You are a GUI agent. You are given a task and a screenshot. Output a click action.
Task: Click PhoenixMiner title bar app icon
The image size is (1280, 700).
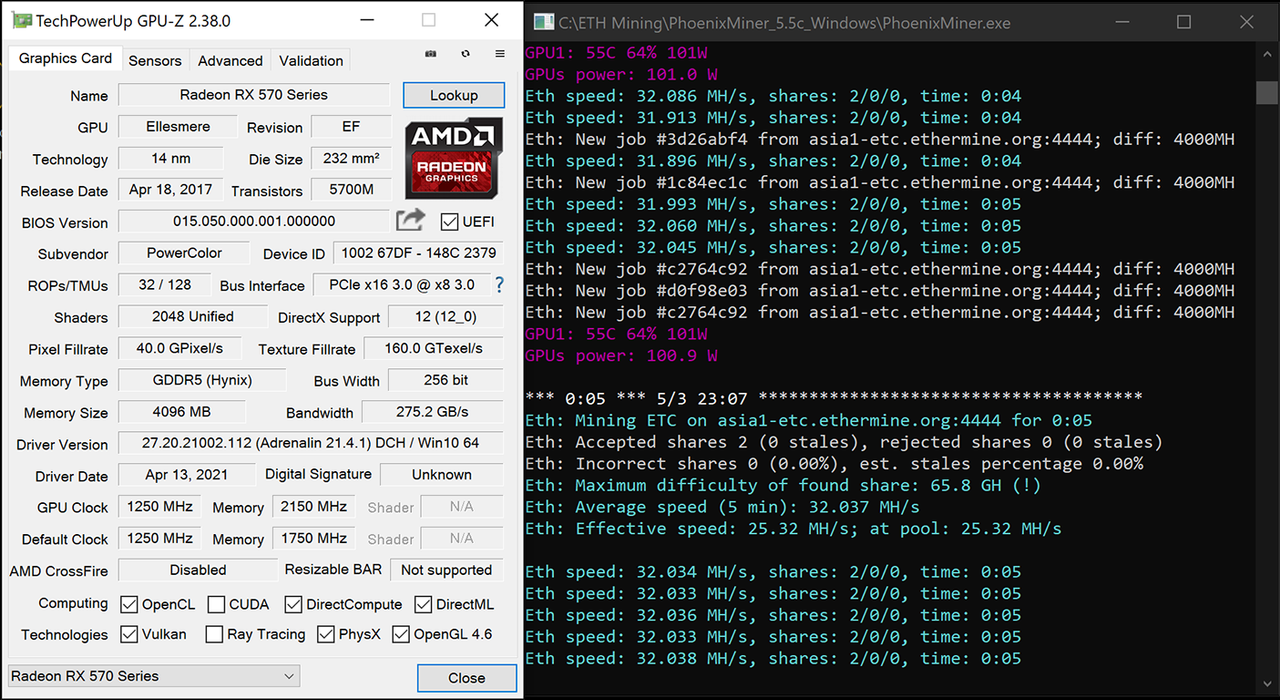(x=543, y=21)
